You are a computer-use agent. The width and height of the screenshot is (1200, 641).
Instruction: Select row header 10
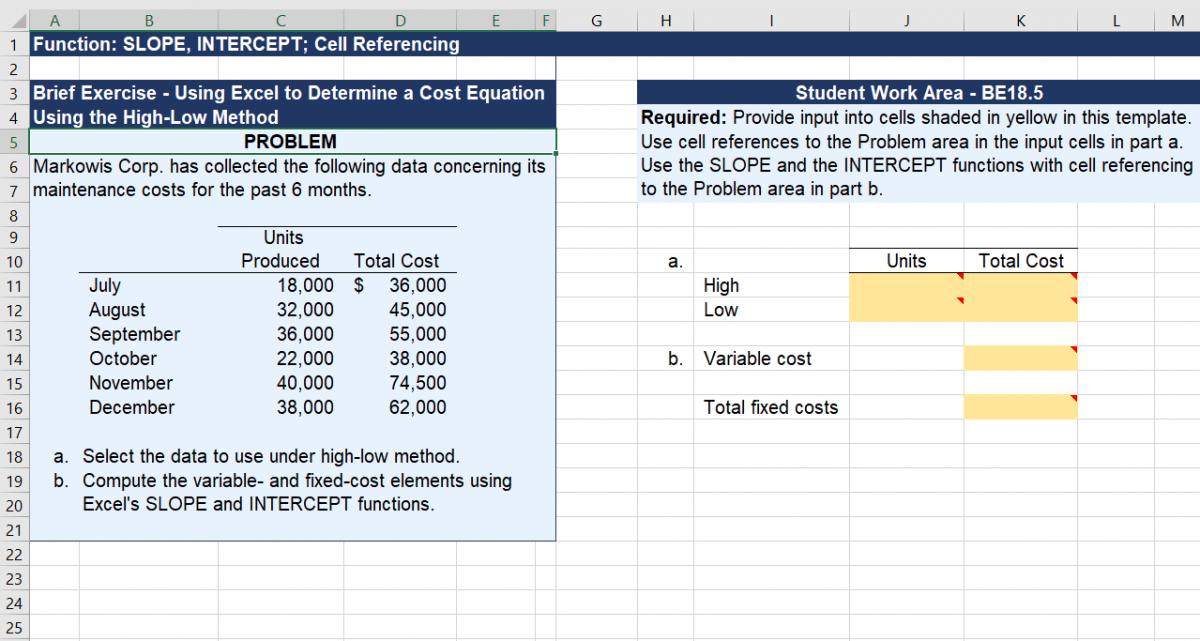click(13, 261)
